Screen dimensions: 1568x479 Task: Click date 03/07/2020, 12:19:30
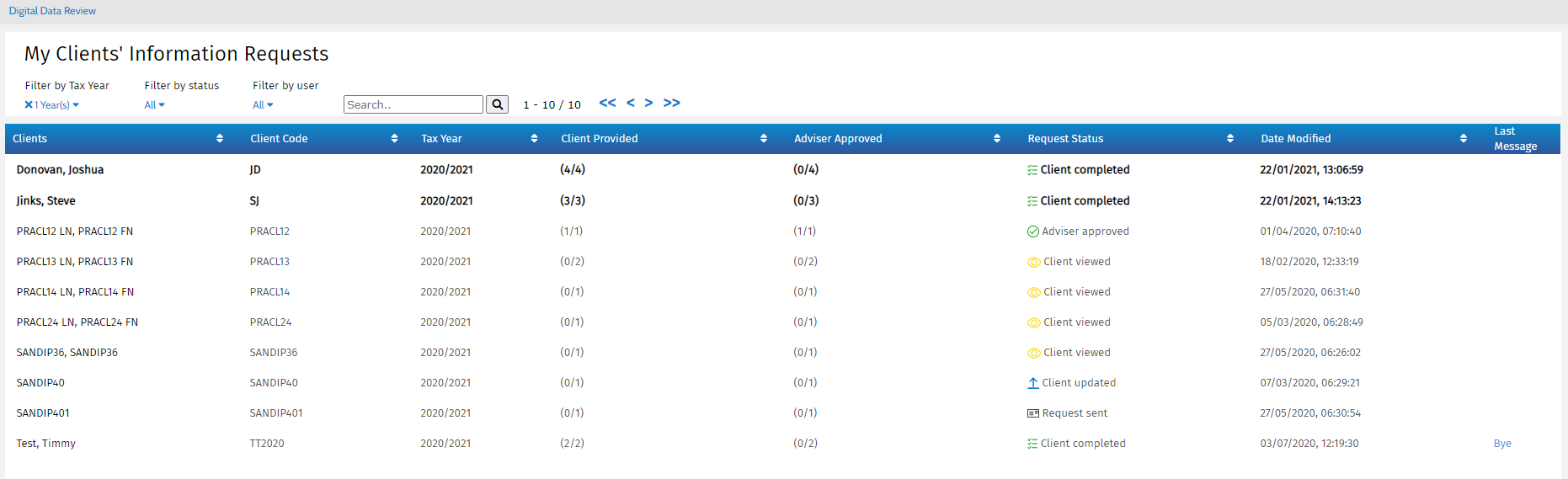tap(1309, 444)
